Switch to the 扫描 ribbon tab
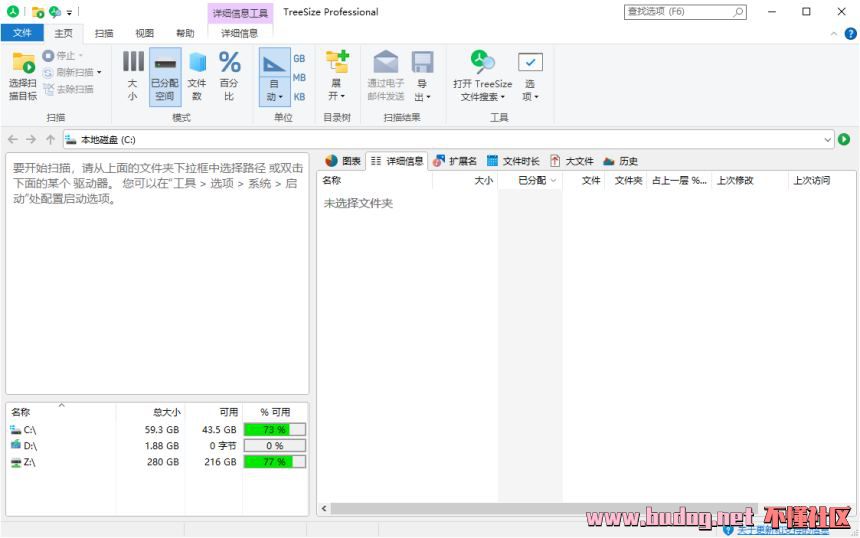This screenshot has height=538, width=860. 104,33
